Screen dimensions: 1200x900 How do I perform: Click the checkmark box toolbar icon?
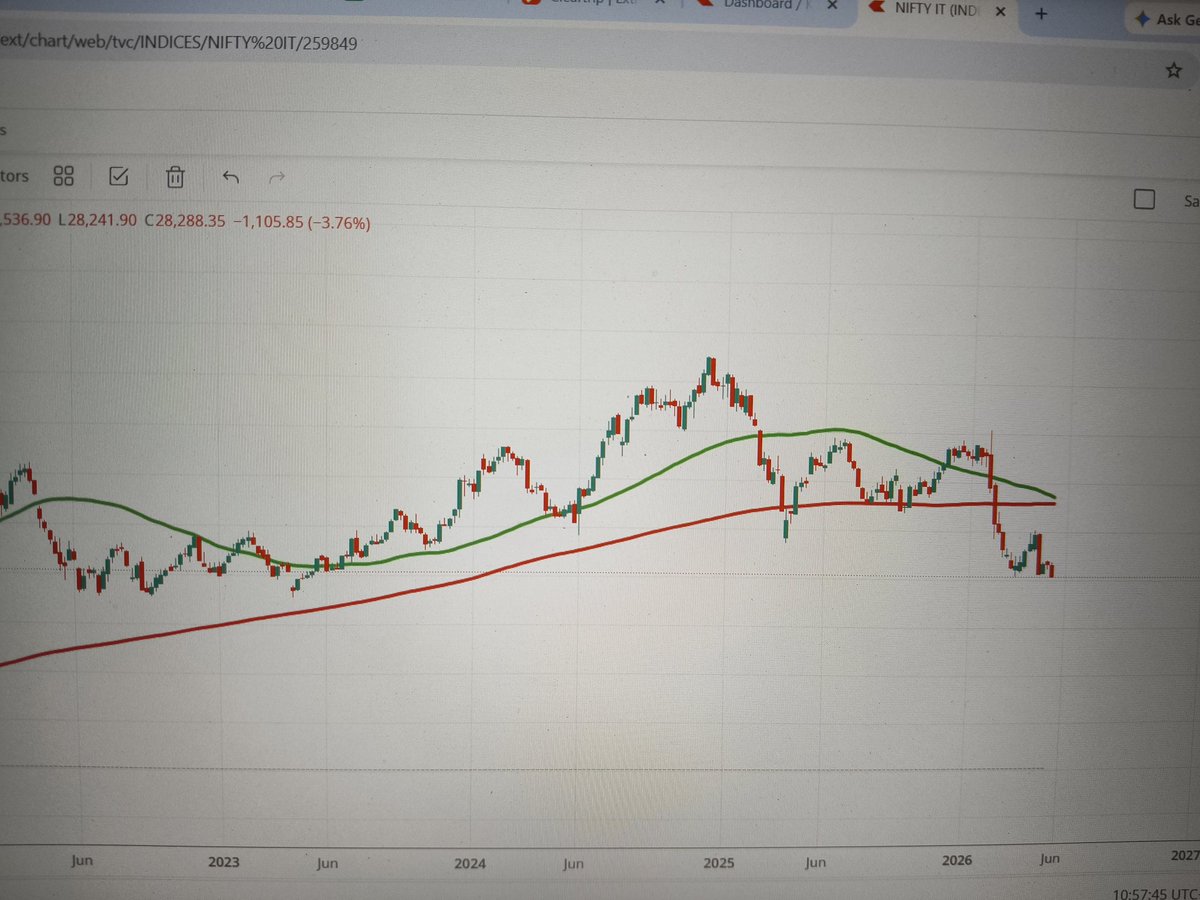(118, 177)
